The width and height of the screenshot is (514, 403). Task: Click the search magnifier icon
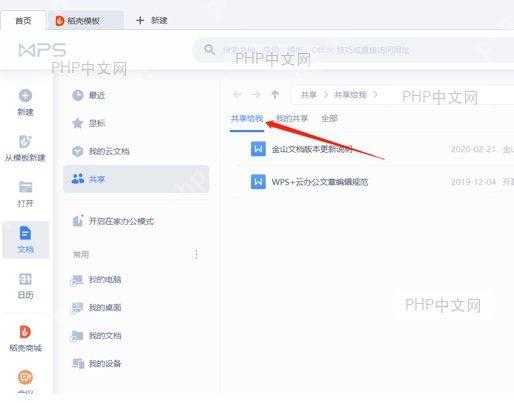click(210, 50)
